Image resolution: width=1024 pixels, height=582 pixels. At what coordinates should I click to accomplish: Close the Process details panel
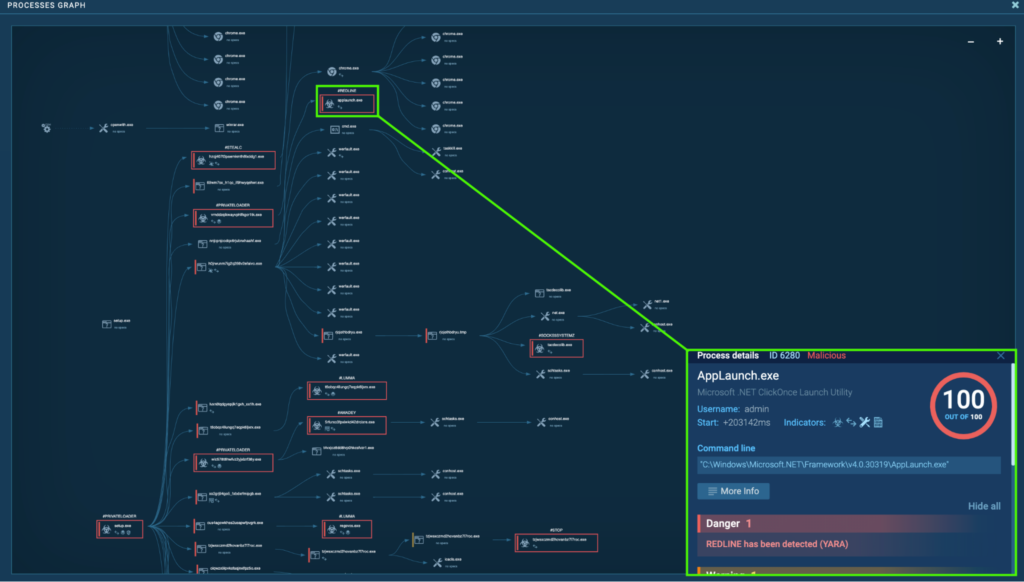tap(1001, 356)
